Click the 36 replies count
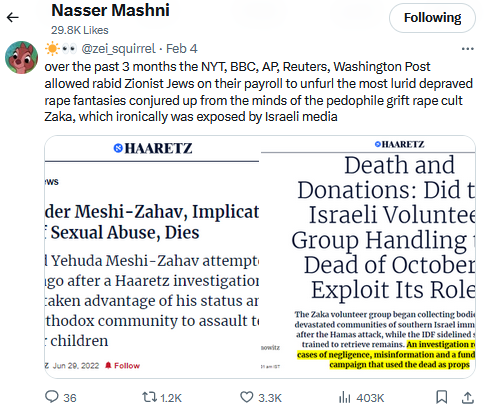This screenshot has width=486, height=412. point(70,398)
